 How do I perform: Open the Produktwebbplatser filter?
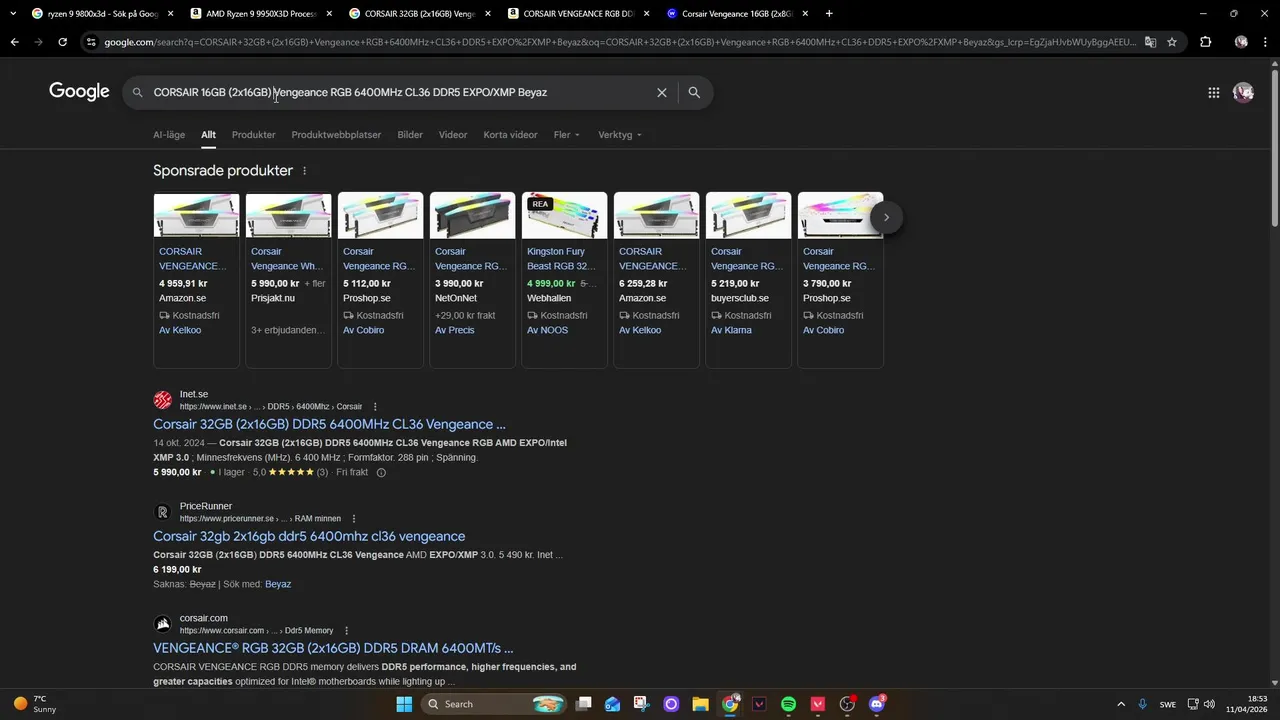tap(336, 135)
